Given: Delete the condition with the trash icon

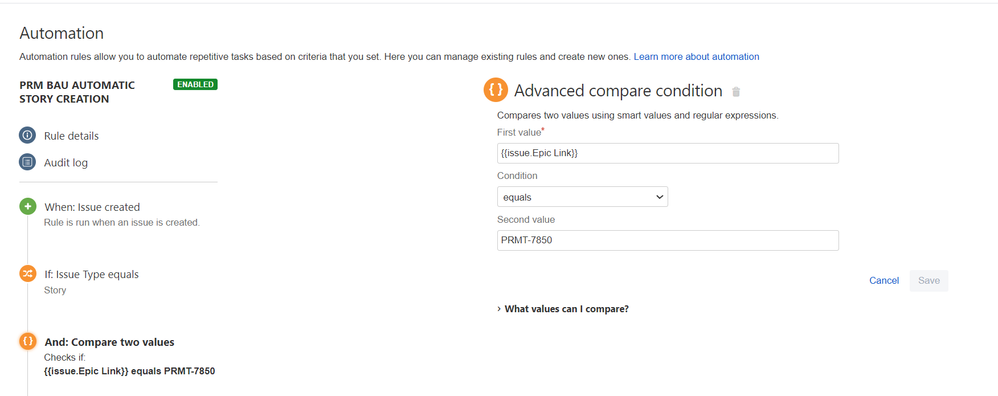Looking at the screenshot, I should click(736, 92).
